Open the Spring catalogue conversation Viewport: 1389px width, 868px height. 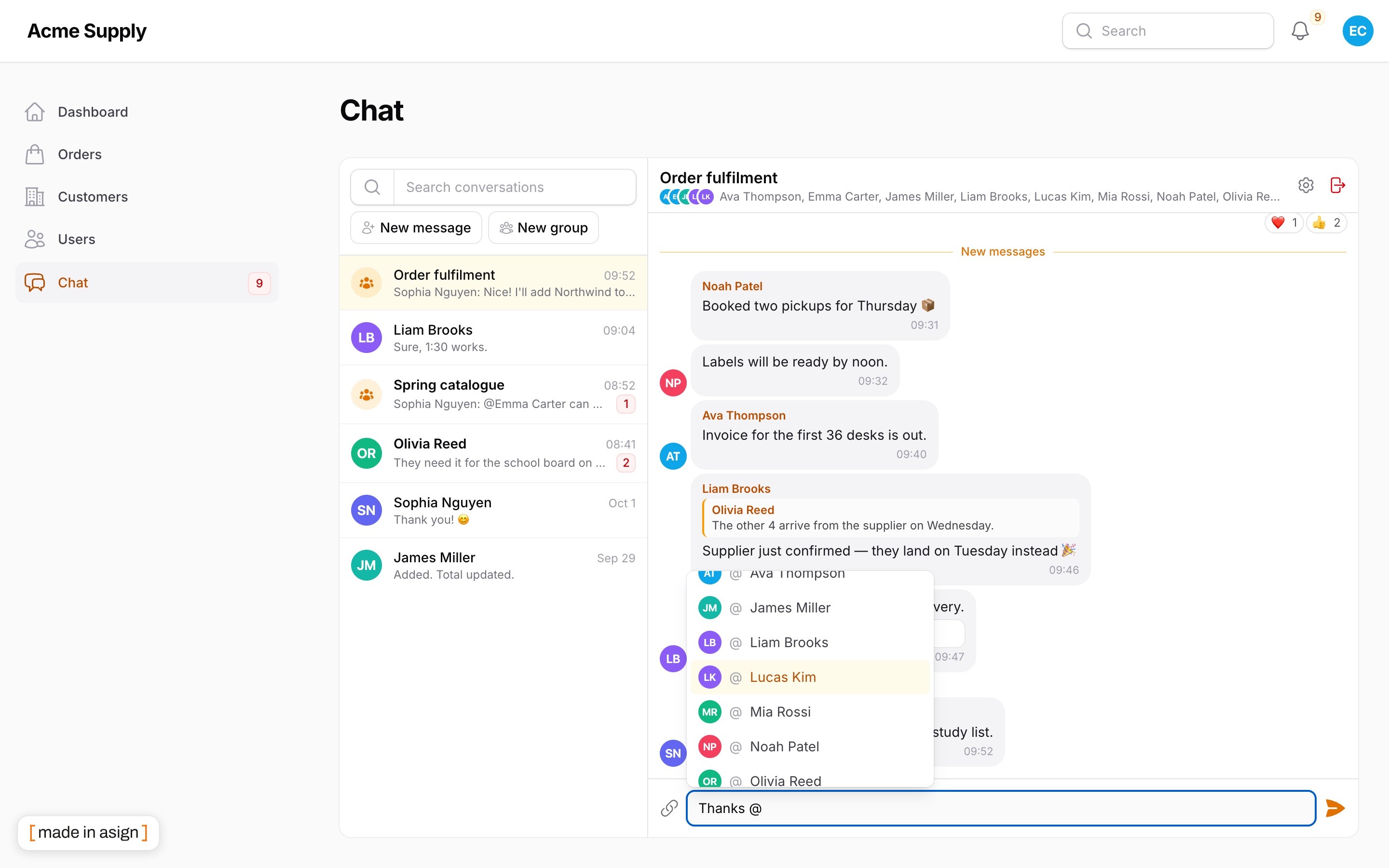(493, 394)
